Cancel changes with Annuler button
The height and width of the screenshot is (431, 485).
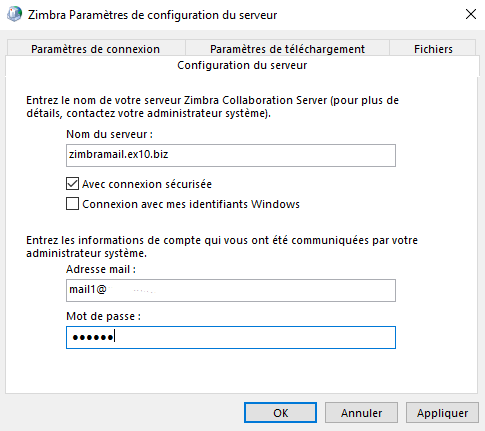pyautogui.click(x=361, y=413)
